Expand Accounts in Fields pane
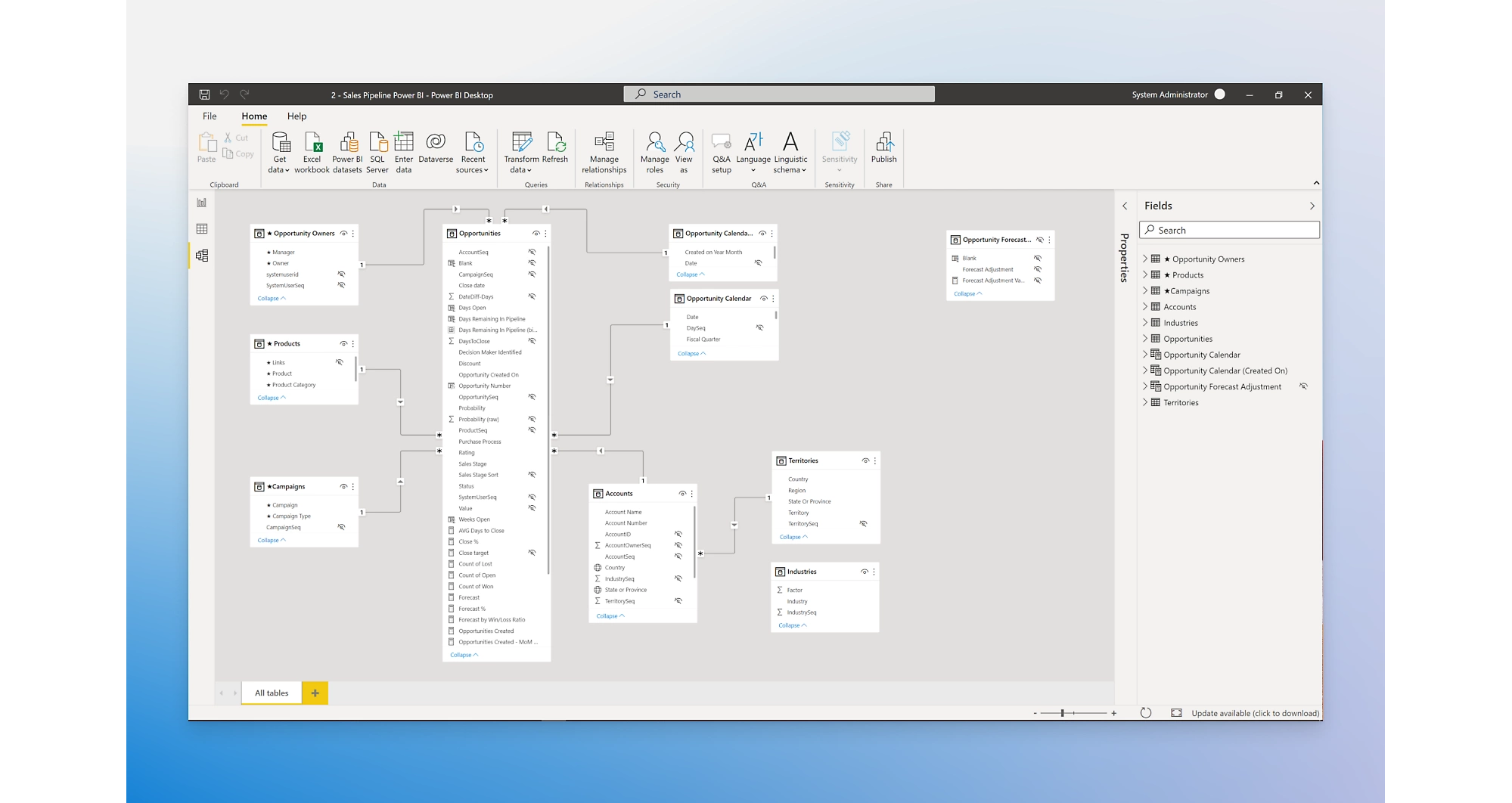The width and height of the screenshot is (1512, 803). [x=1145, y=307]
